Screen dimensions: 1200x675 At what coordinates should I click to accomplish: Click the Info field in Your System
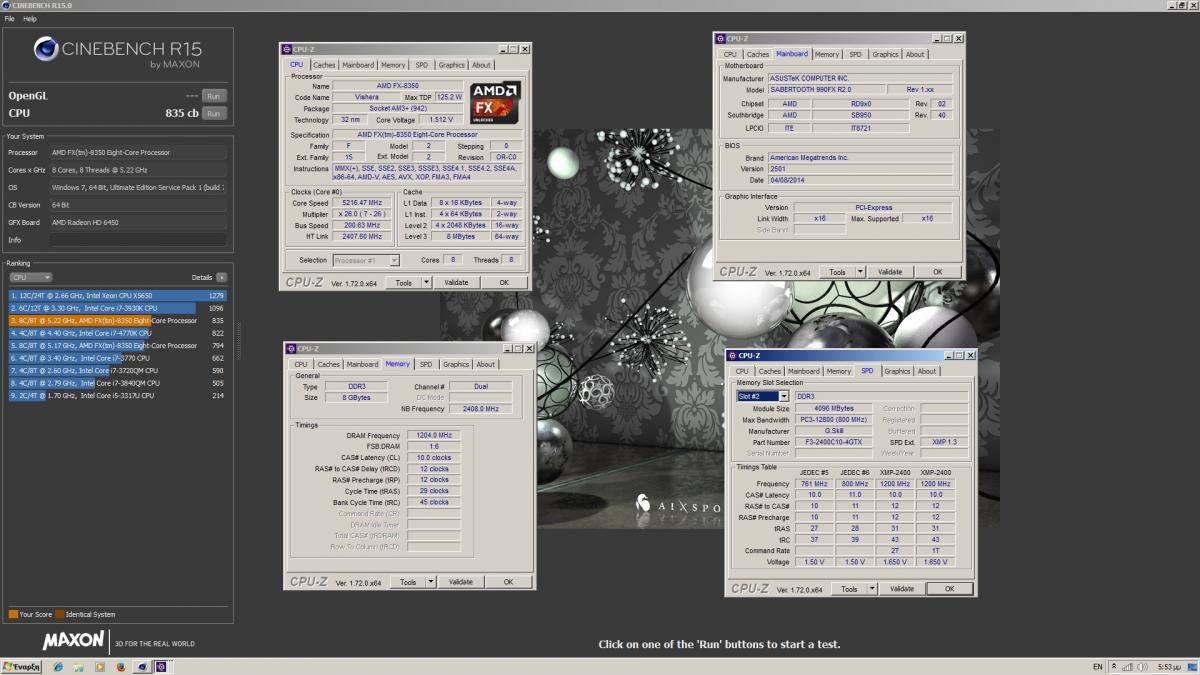[137, 240]
